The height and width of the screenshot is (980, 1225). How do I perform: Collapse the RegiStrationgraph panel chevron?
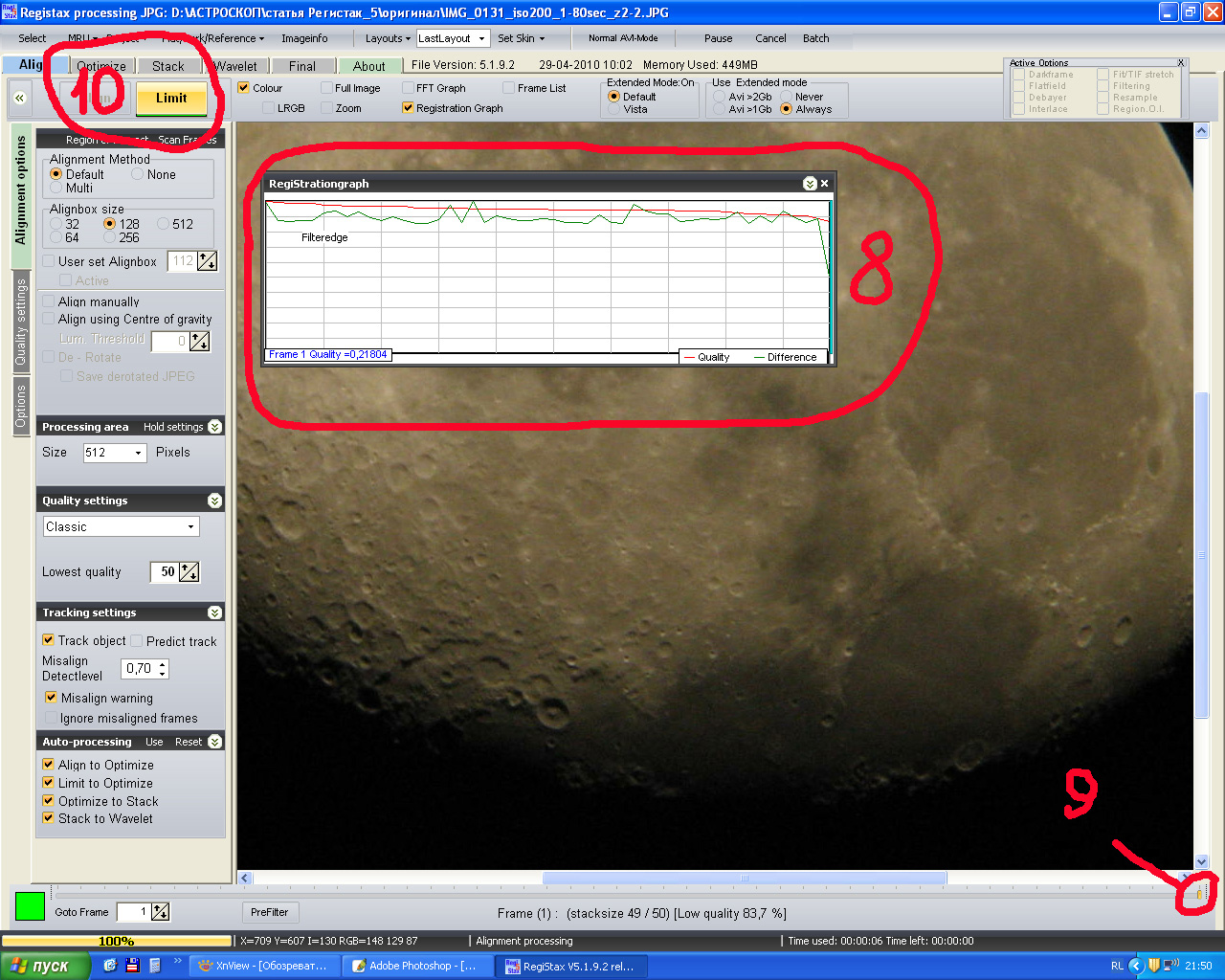coord(810,184)
